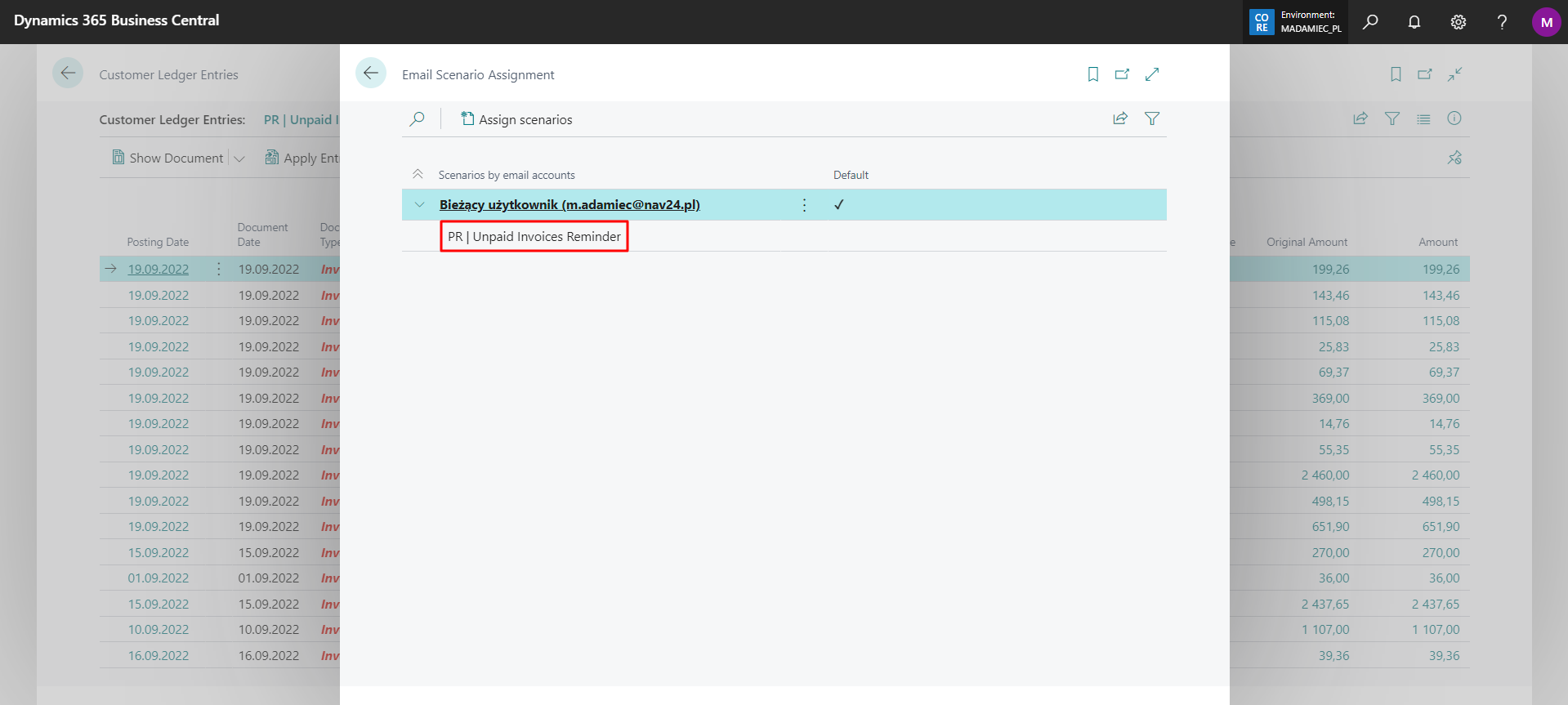Viewport: 1568px width, 705px height.
Task: Click the pin action bar icon
Action: [1454, 158]
